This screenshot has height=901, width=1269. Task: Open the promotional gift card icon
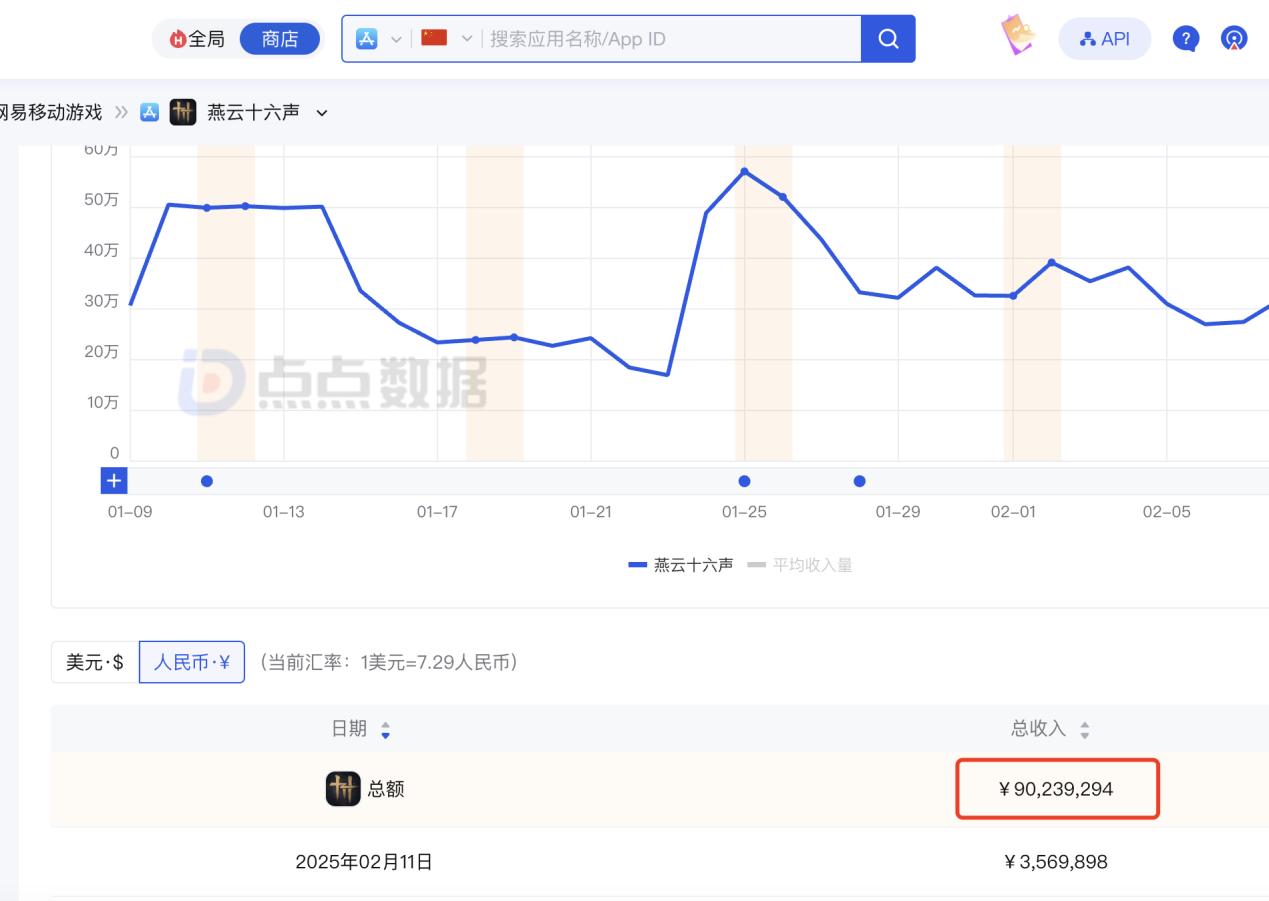click(1018, 37)
